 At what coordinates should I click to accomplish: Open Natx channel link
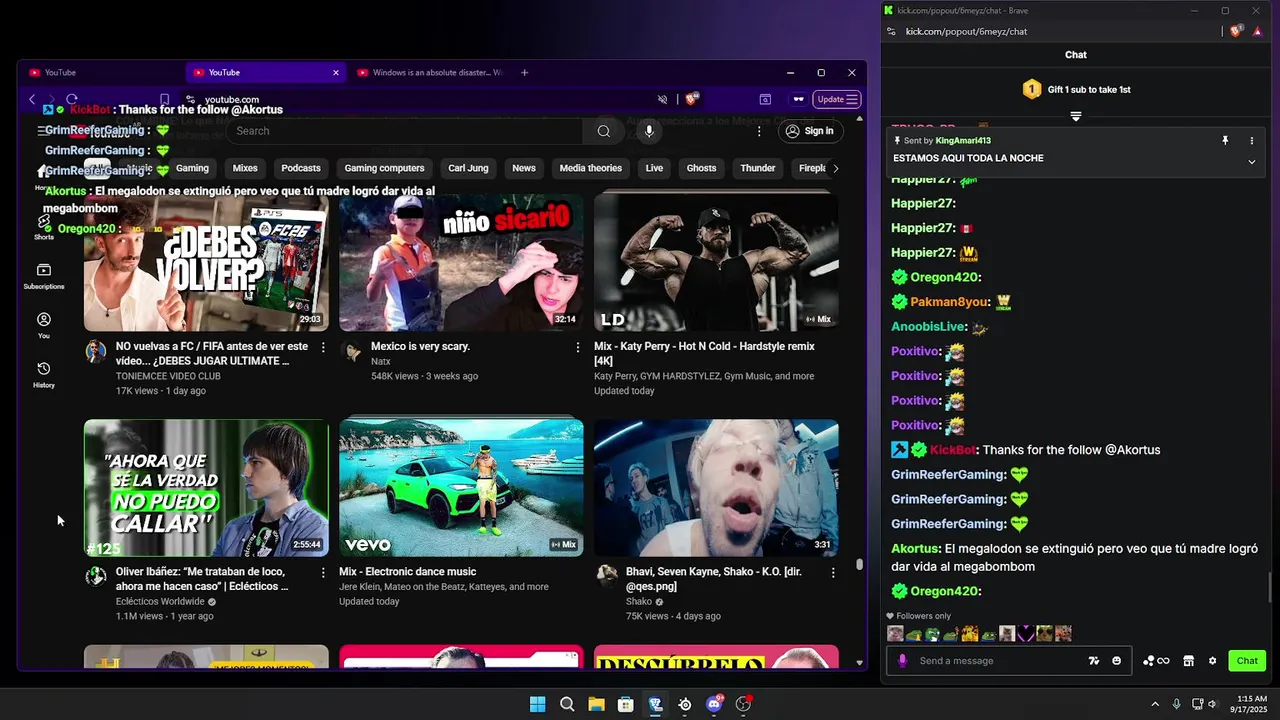click(380, 361)
